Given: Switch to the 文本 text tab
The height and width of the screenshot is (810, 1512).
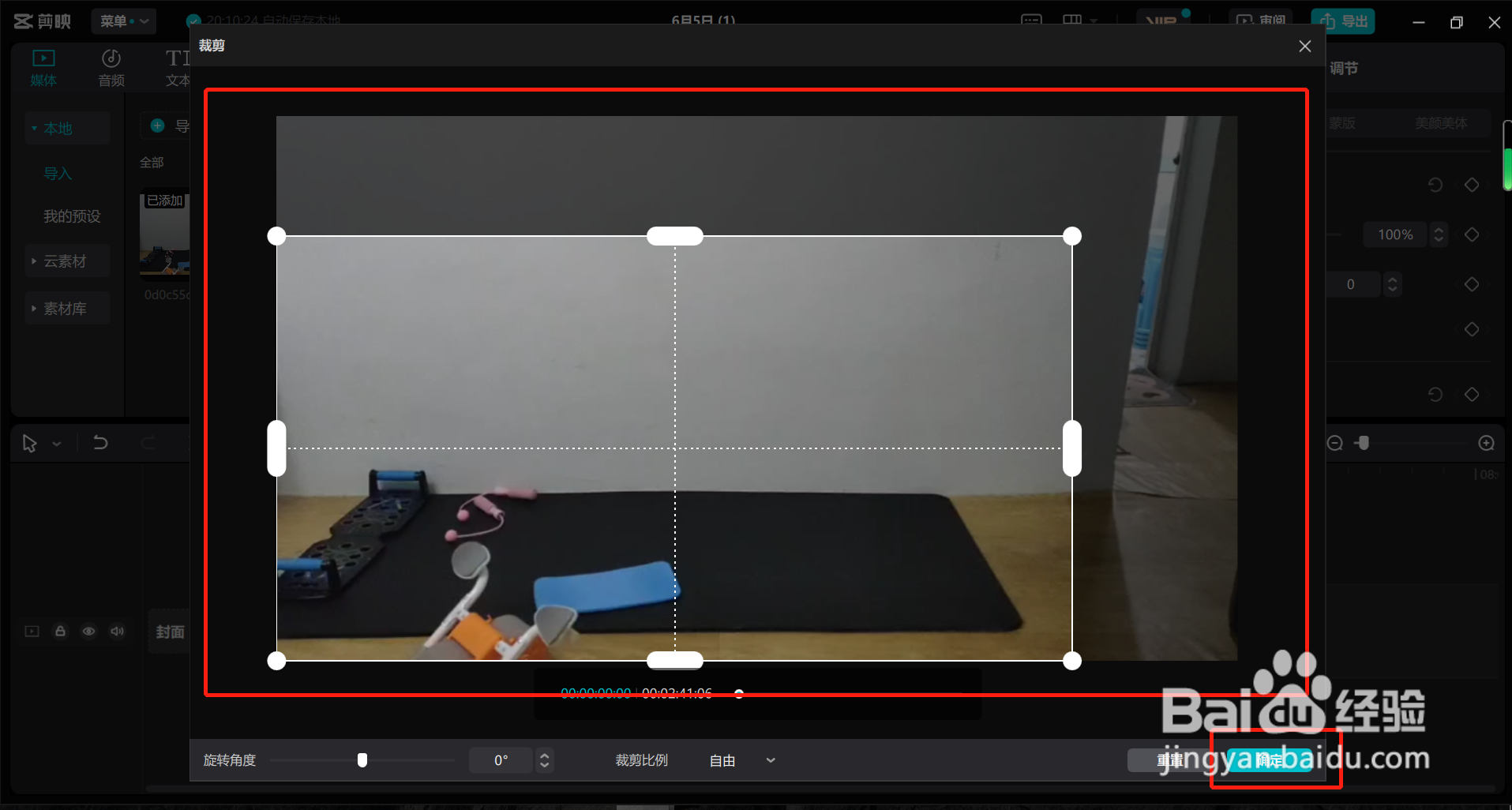Looking at the screenshot, I should point(178,68).
